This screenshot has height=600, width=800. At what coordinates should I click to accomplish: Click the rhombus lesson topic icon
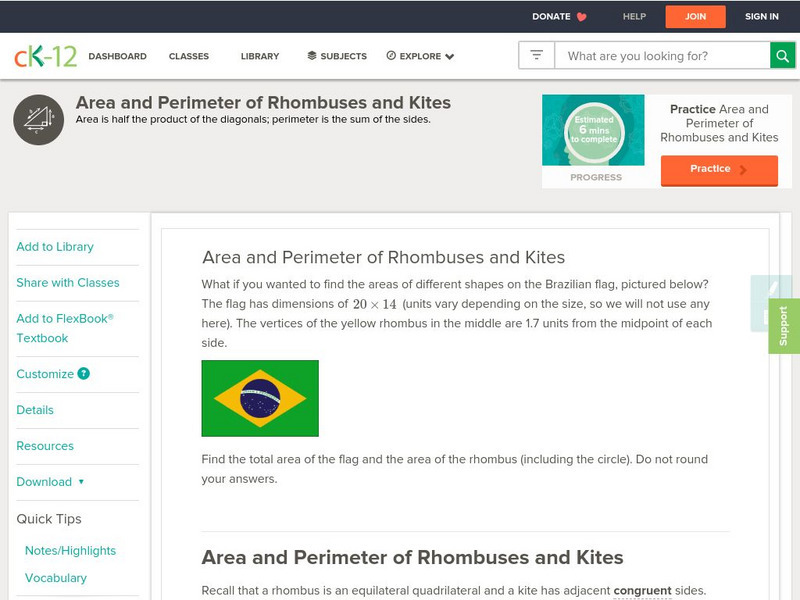pos(38,120)
